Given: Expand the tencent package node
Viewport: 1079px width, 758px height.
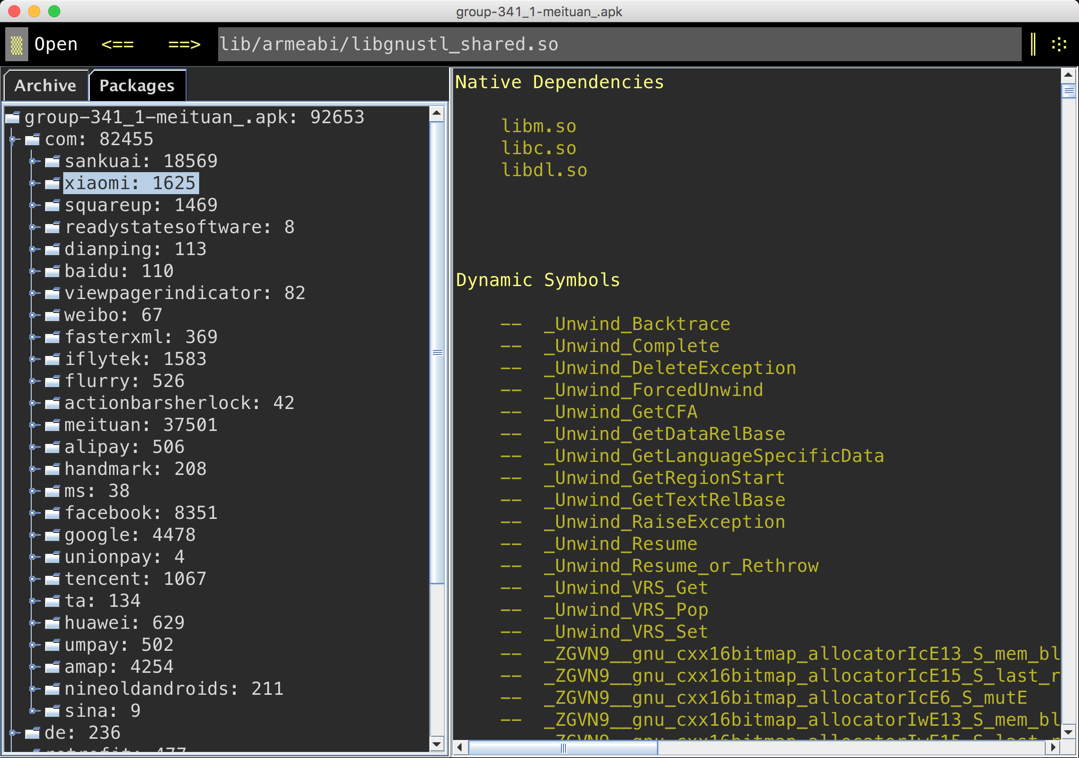Looking at the screenshot, I should (34, 579).
